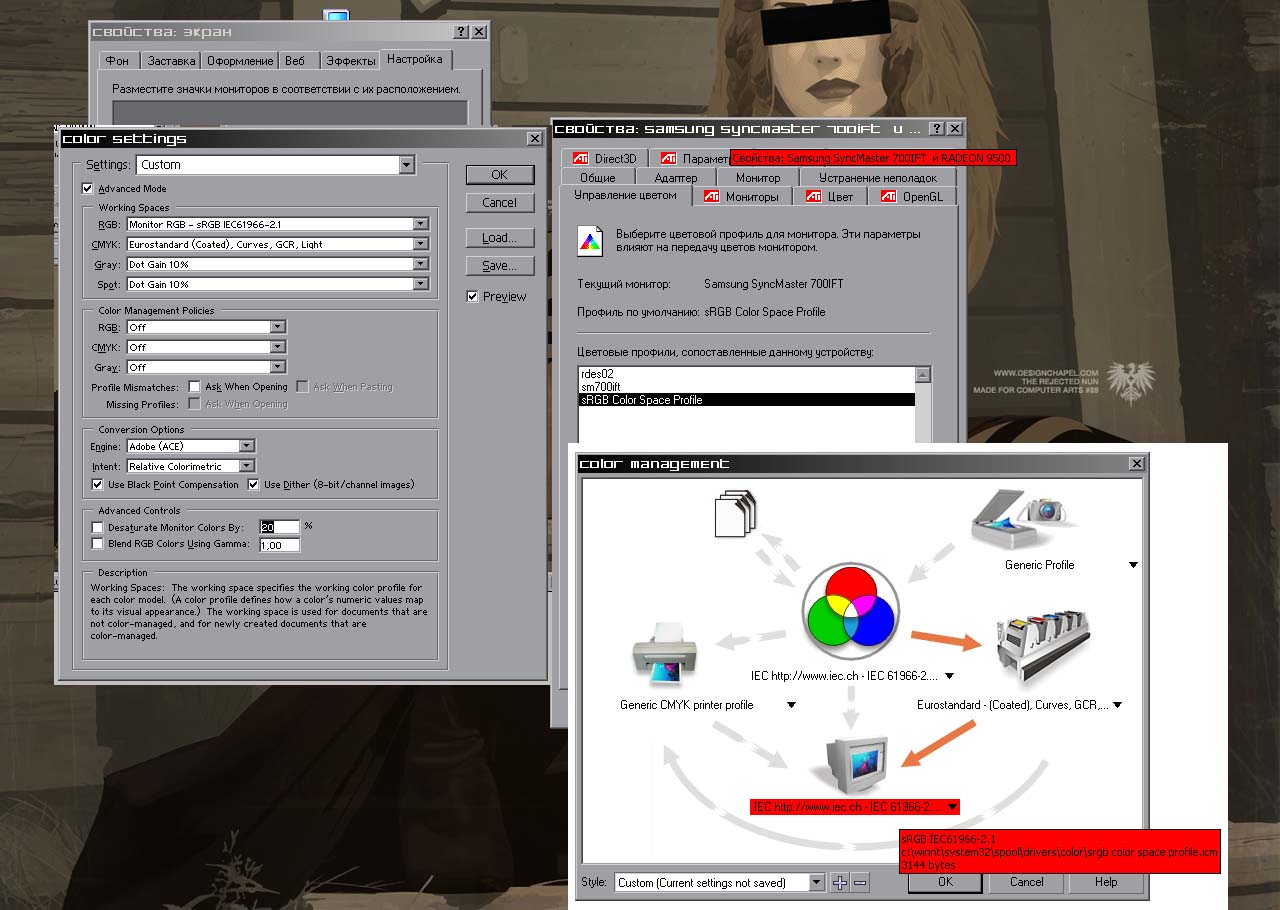The height and width of the screenshot is (910, 1280).
Task: Click the question mark help button in the Свойства: экран window
Action: pos(461,32)
